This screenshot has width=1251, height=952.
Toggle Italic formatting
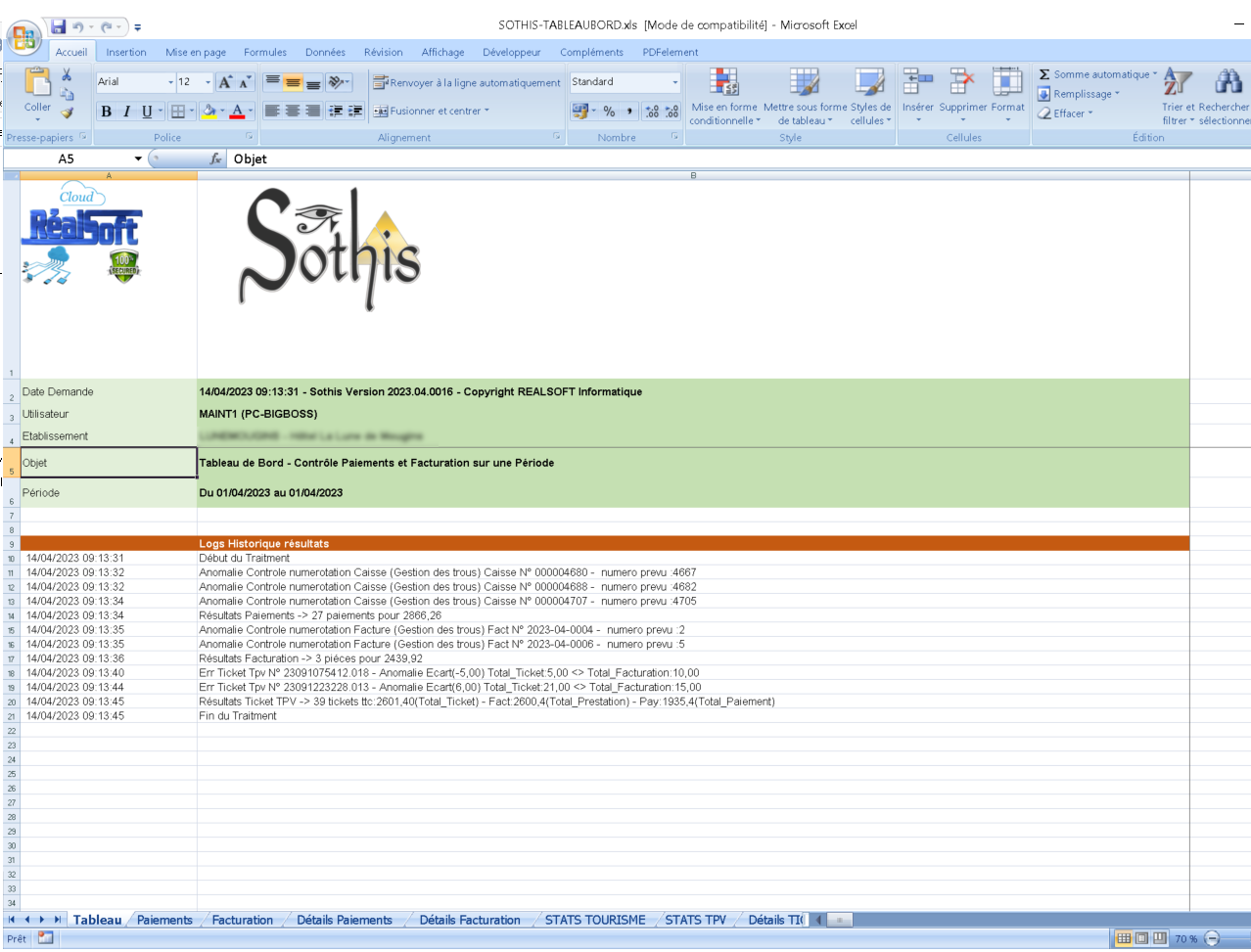click(126, 112)
